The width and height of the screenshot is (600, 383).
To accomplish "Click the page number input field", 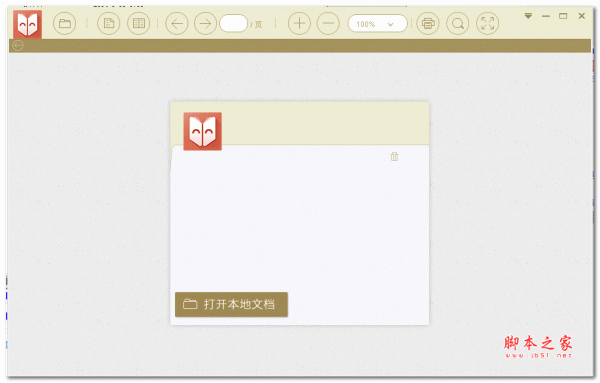I will coord(233,24).
